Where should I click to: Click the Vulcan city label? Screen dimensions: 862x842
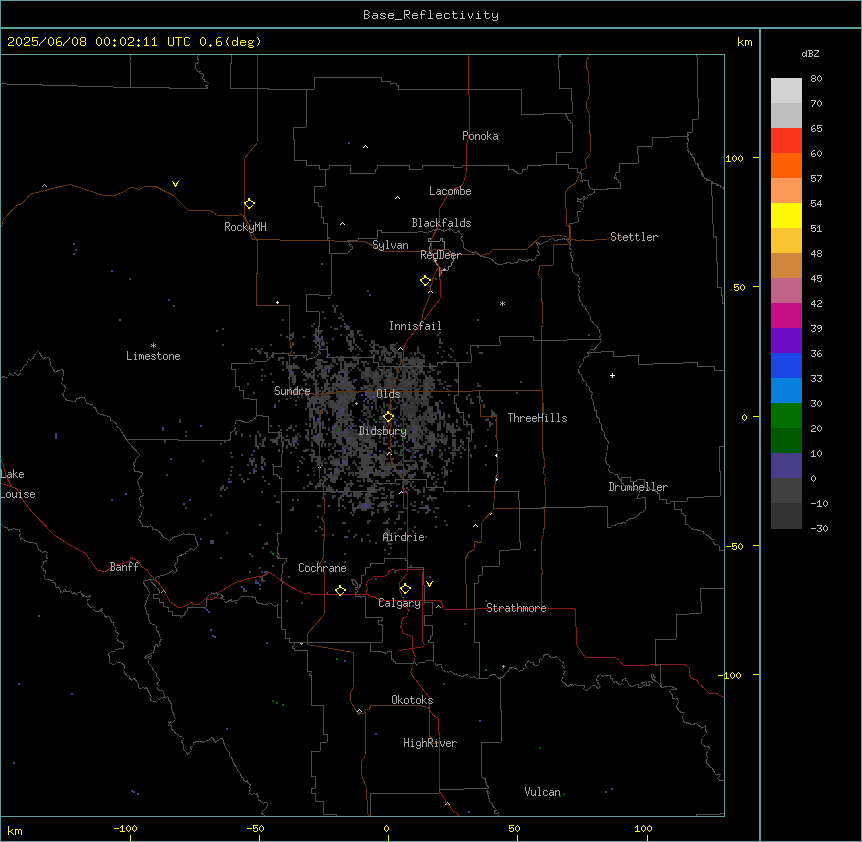click(542, 792)
